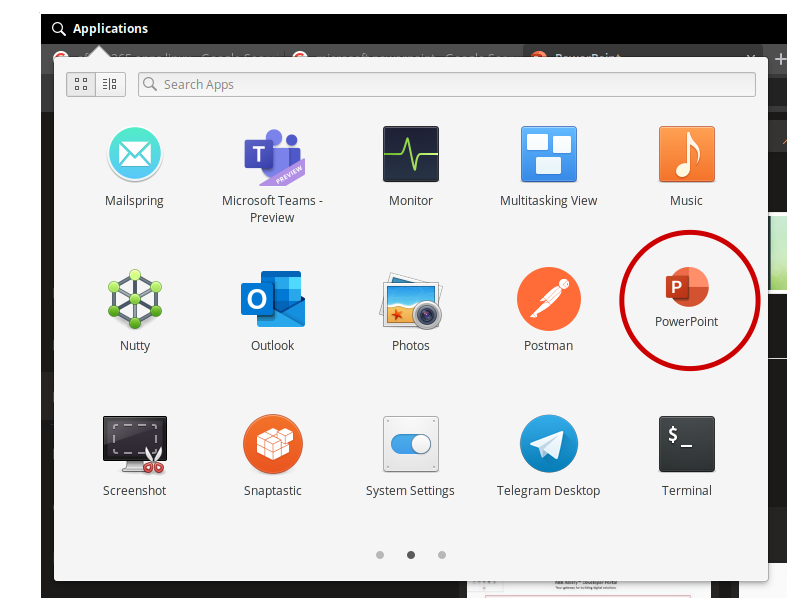Go to the first page of apps
Screen dimensions: 790x601
(x=380, y=555)
